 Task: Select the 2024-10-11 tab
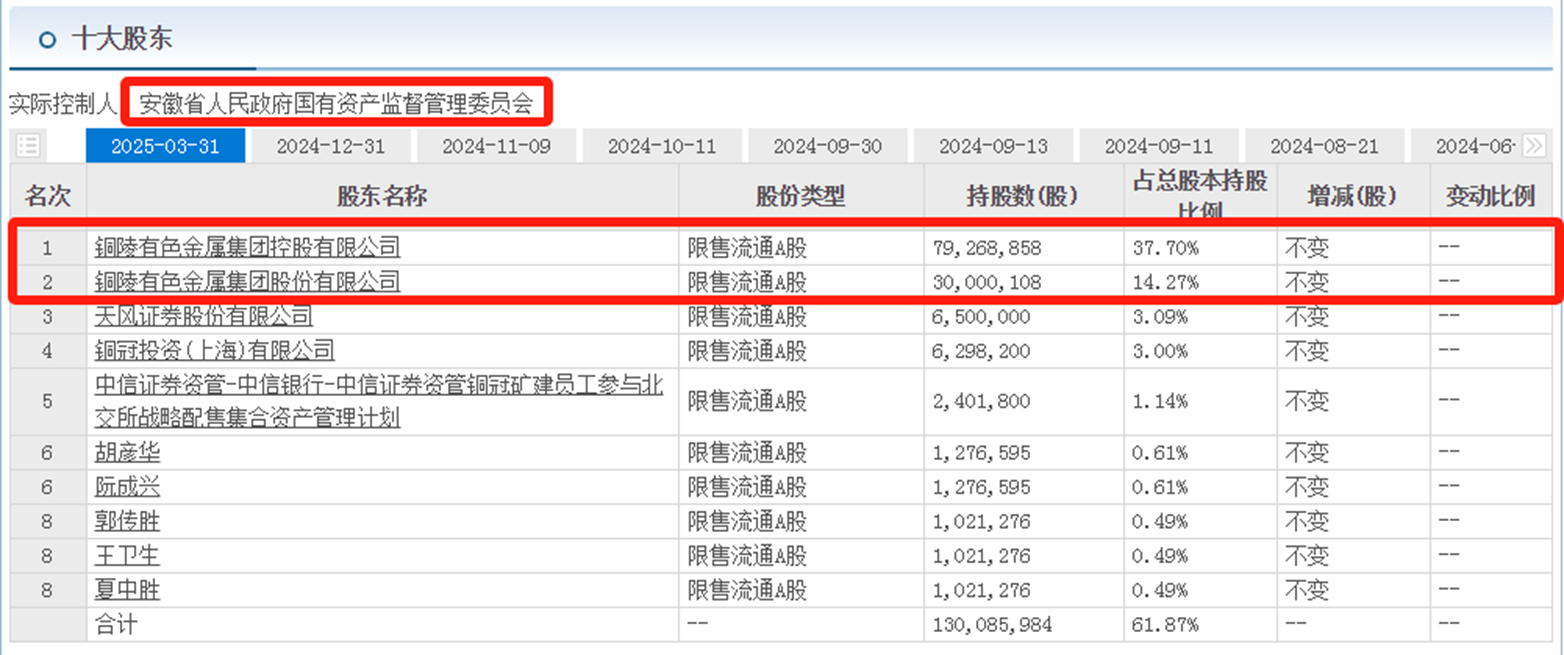(662, 146)
